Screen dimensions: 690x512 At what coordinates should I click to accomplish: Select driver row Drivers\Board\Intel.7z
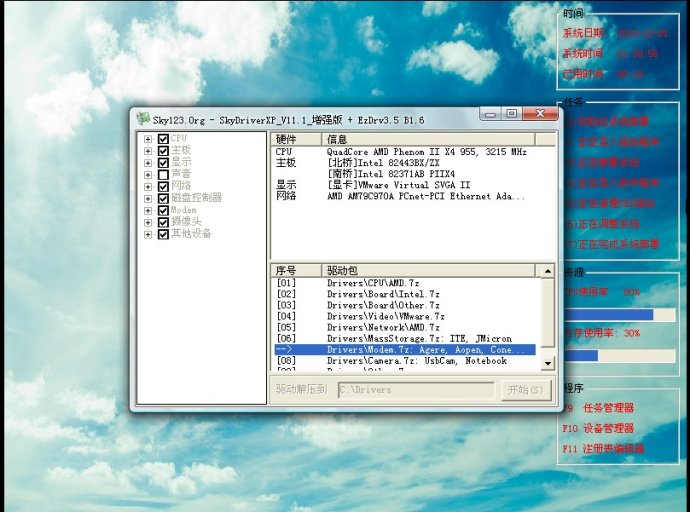tap(405, 294)
